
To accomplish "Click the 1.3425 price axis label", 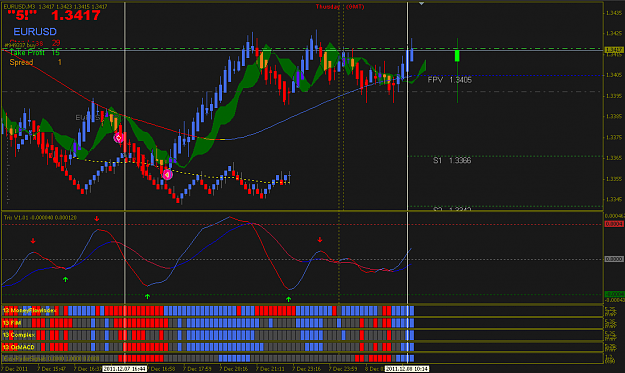I will coord(614,33).
